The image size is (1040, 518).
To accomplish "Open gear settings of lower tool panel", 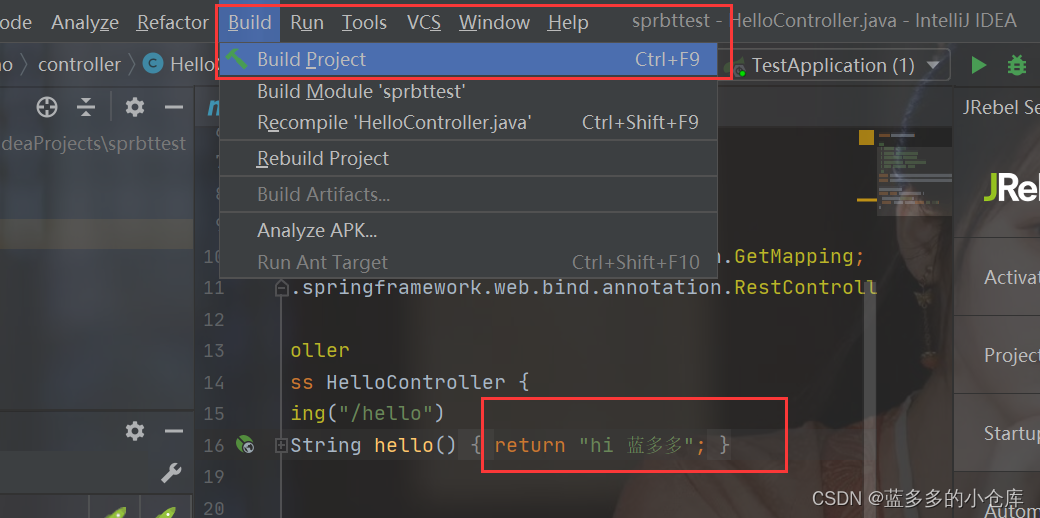I will tap(135, 431).
